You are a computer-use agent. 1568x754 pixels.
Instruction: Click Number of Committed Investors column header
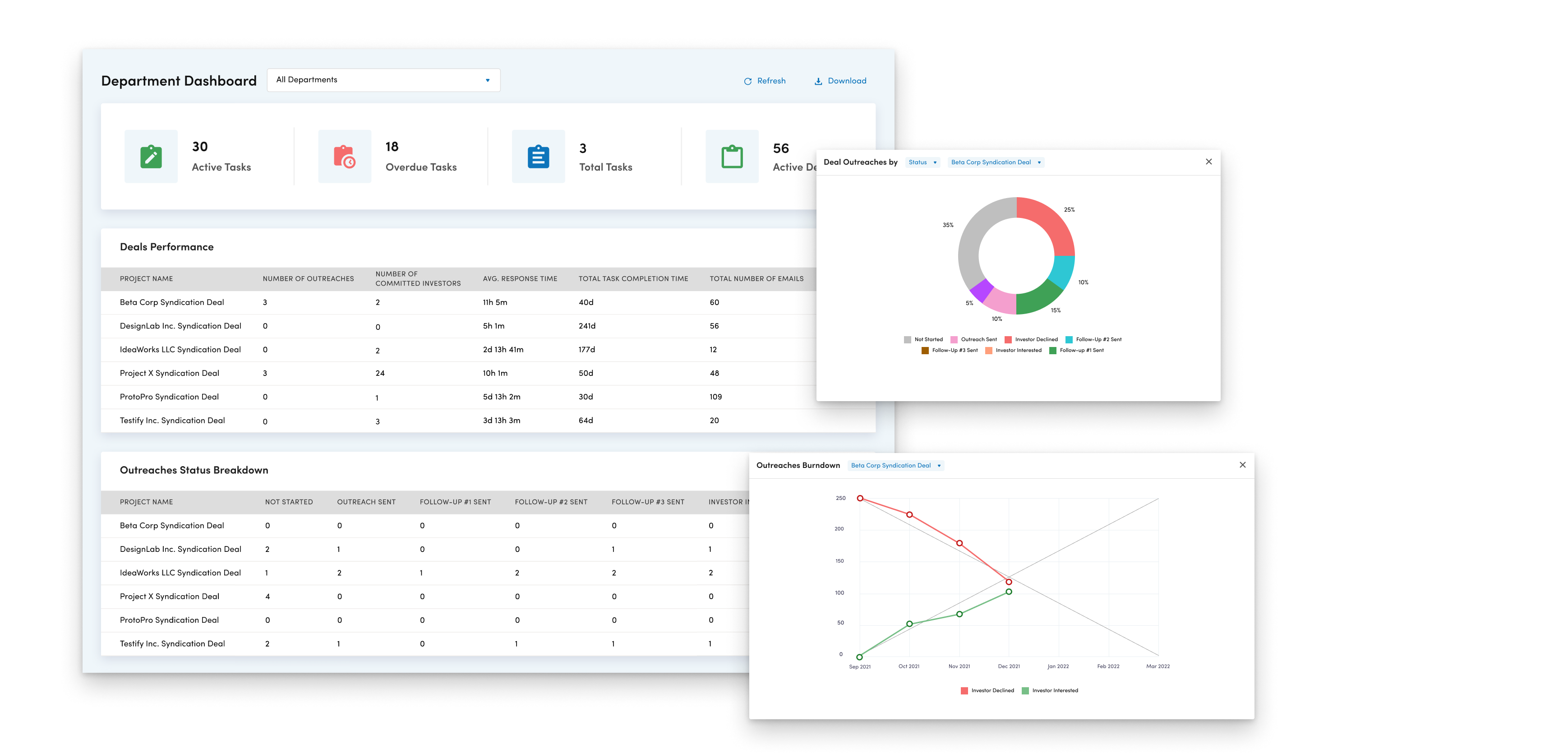[418, 279]
